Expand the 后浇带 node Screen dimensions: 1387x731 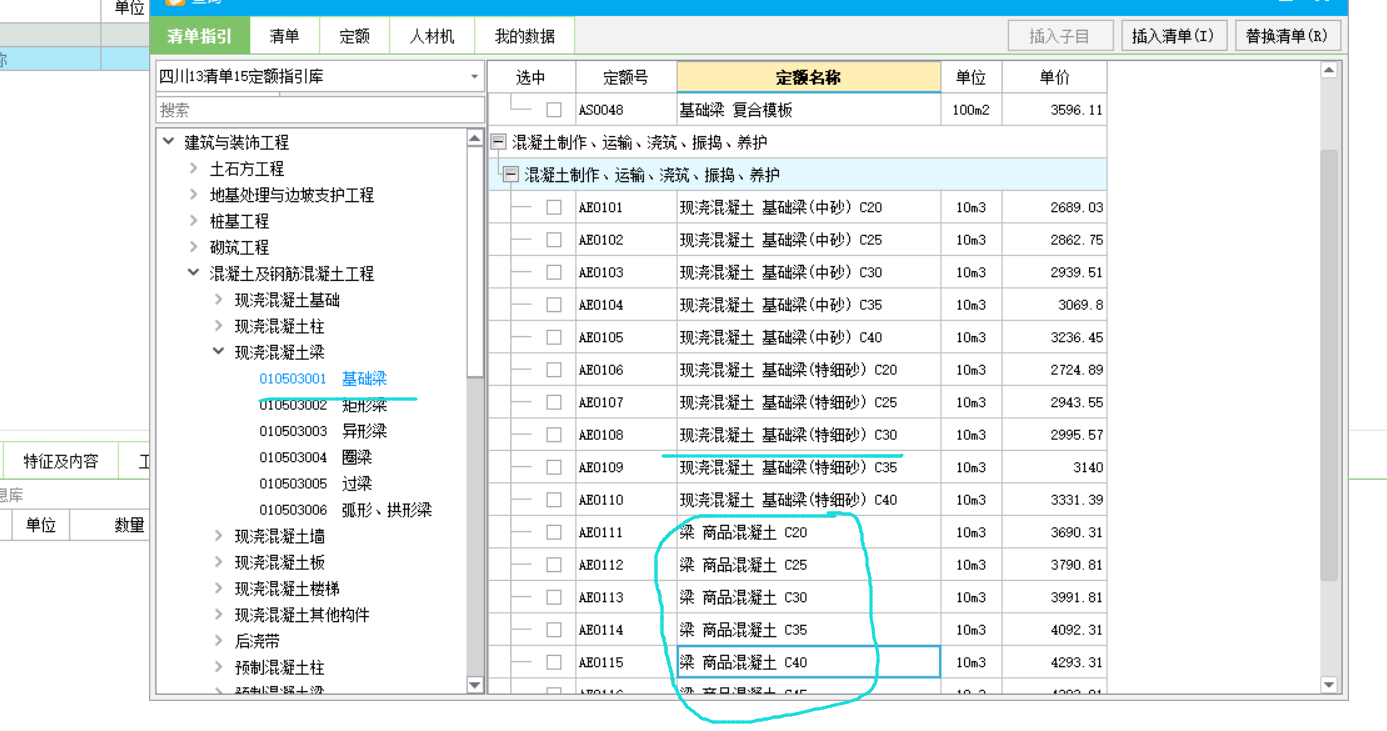[x=219, y=641]
